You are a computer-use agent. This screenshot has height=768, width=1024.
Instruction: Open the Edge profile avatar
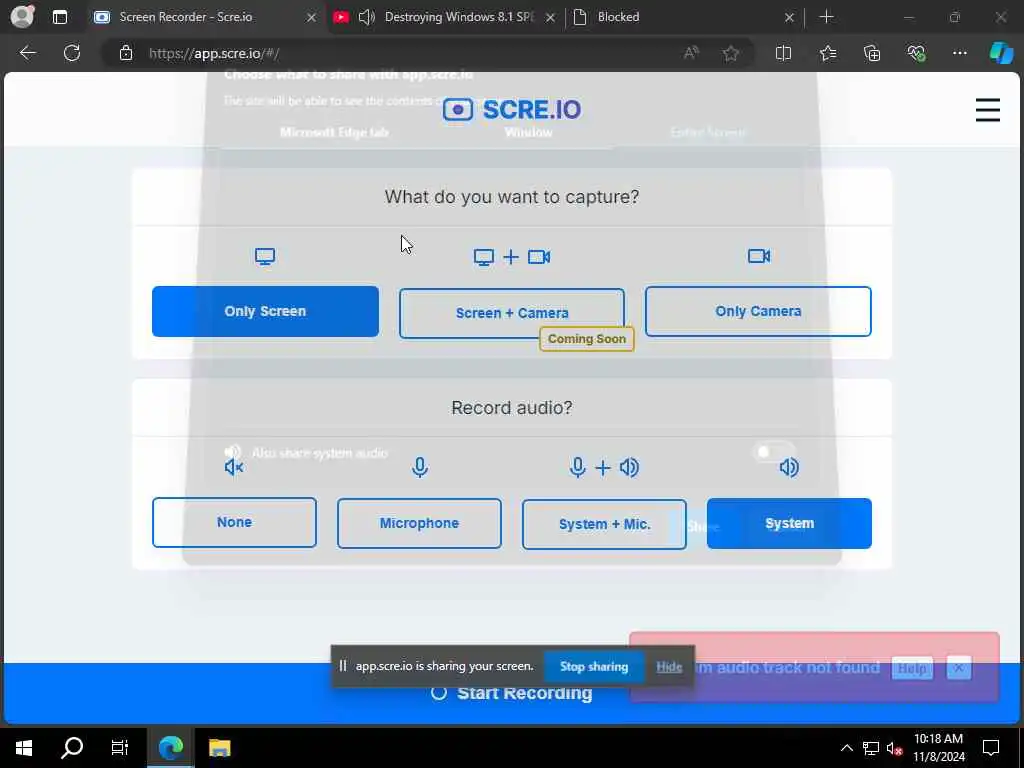tap(22, 16)
